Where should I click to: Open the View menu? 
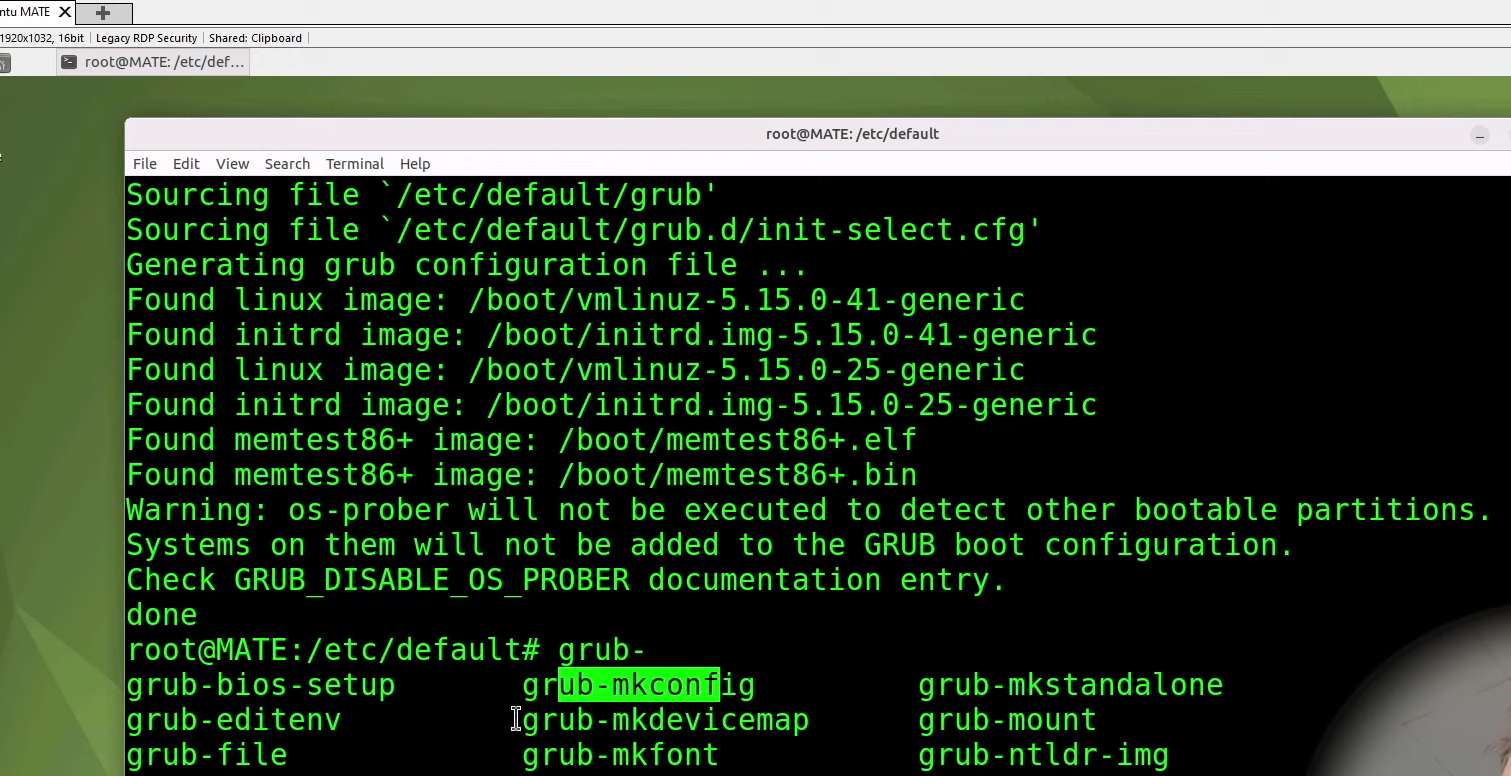232,163
